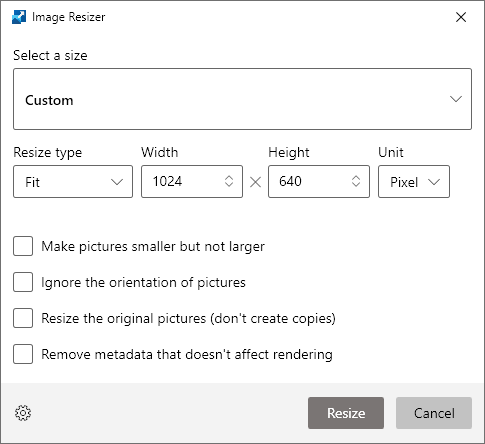Enable Make pictures smaller but not larger

(23, 246)
